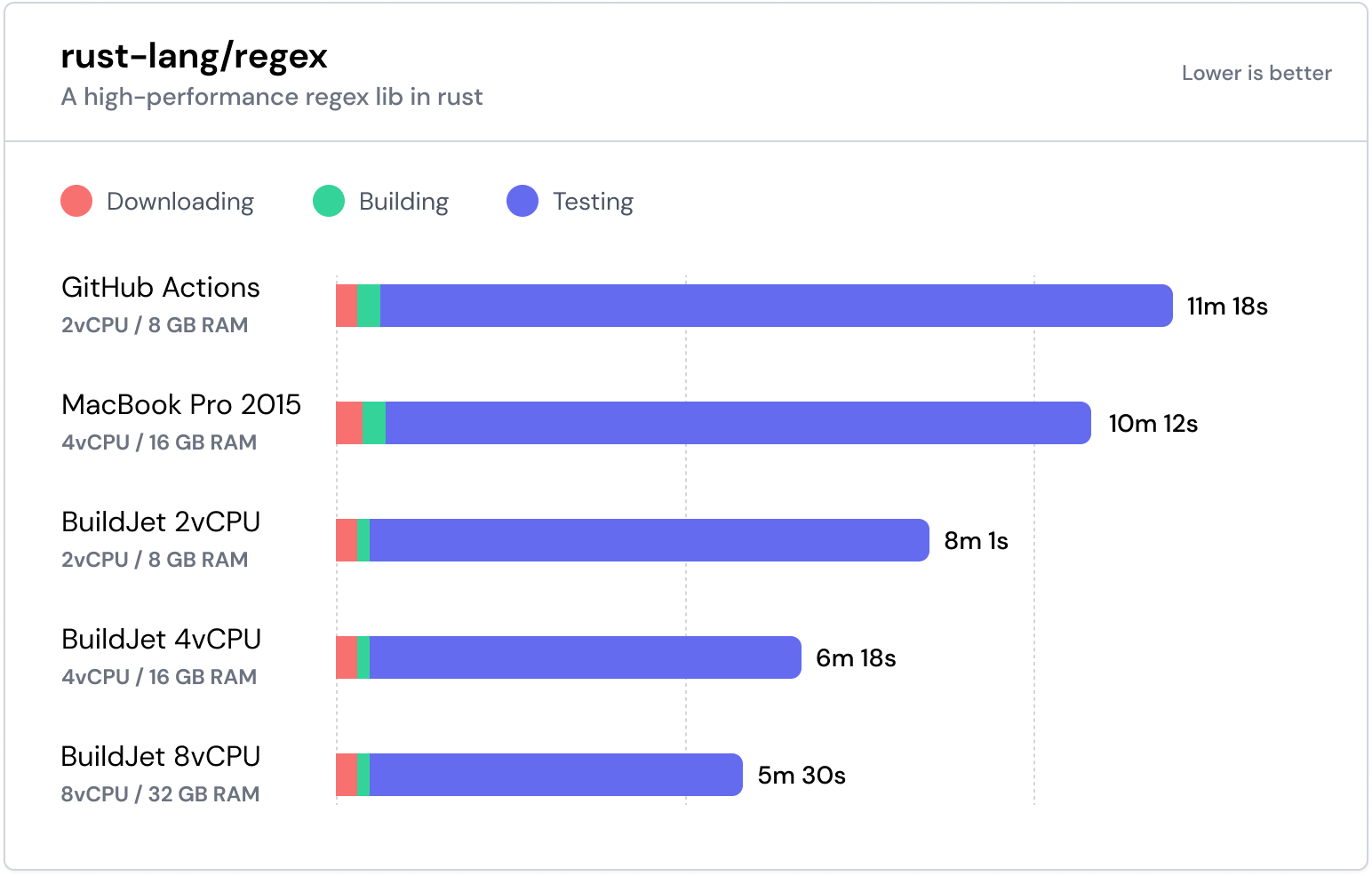Viewport: 1372px width, 876px height.
Task: Click GitHub Actions red downloading segment
Action: tap(347, 306)
